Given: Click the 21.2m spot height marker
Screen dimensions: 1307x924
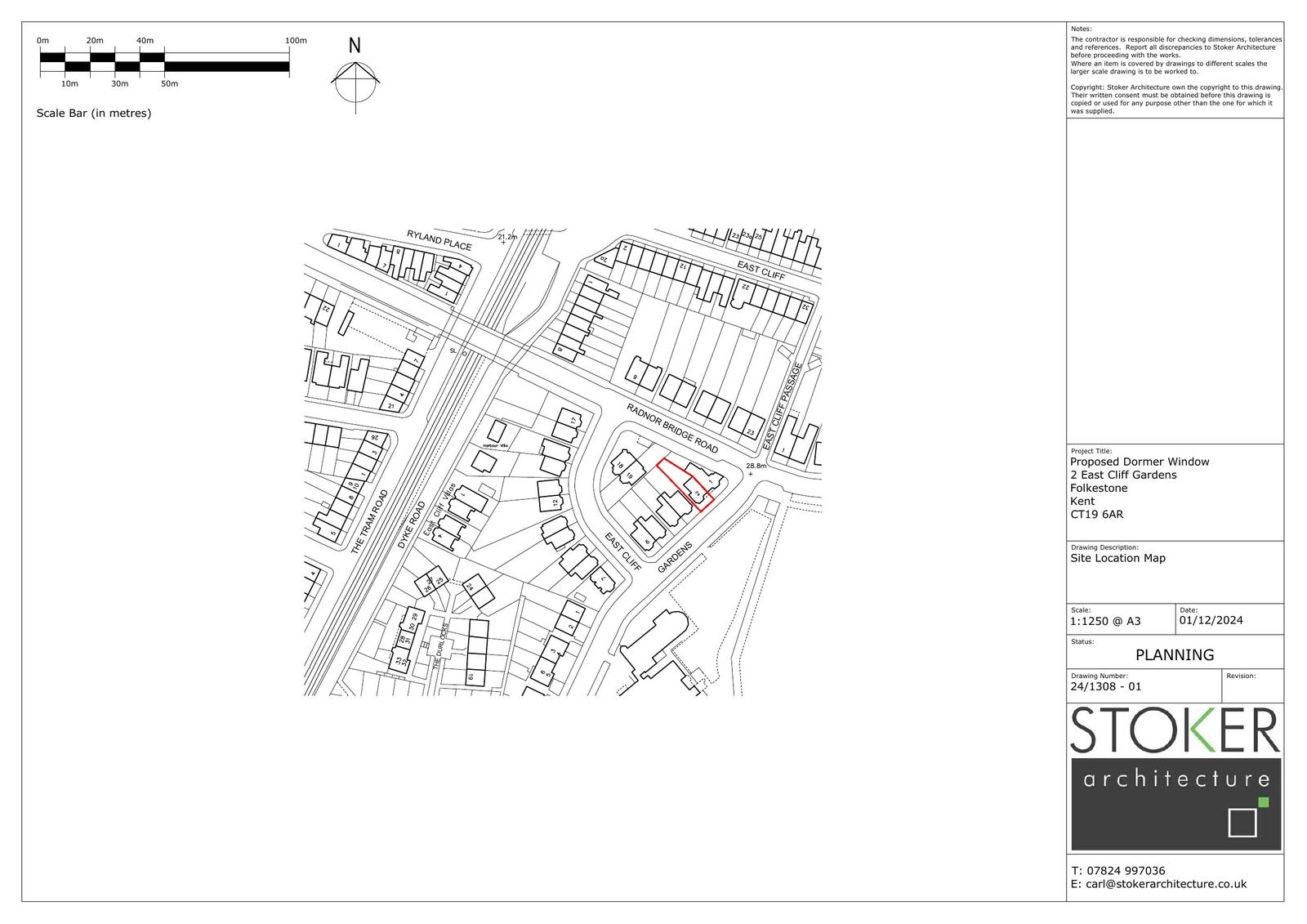Looking at the screenshot, I should point(507,237).
